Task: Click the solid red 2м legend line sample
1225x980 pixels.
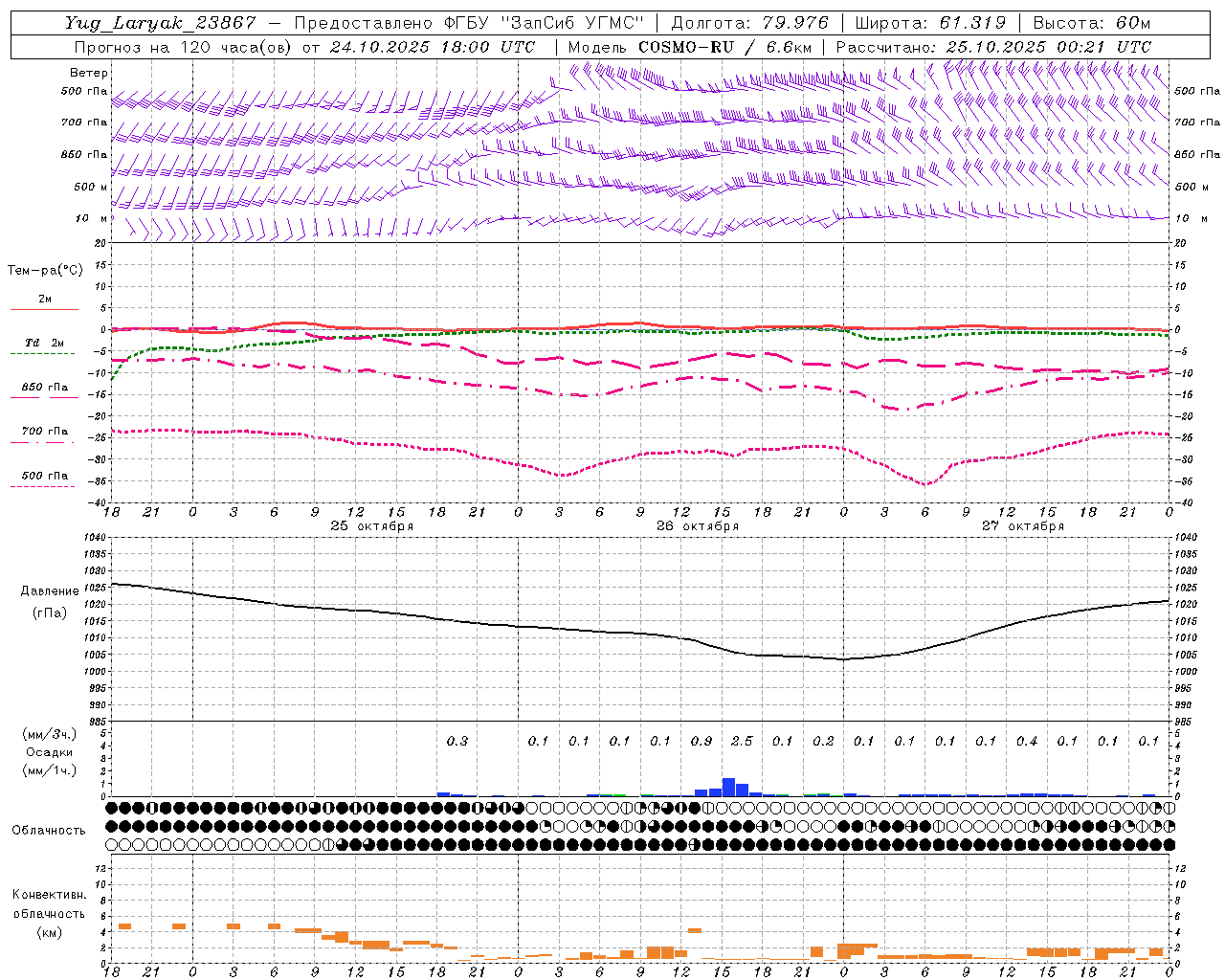Action: (x=45, y=309)
